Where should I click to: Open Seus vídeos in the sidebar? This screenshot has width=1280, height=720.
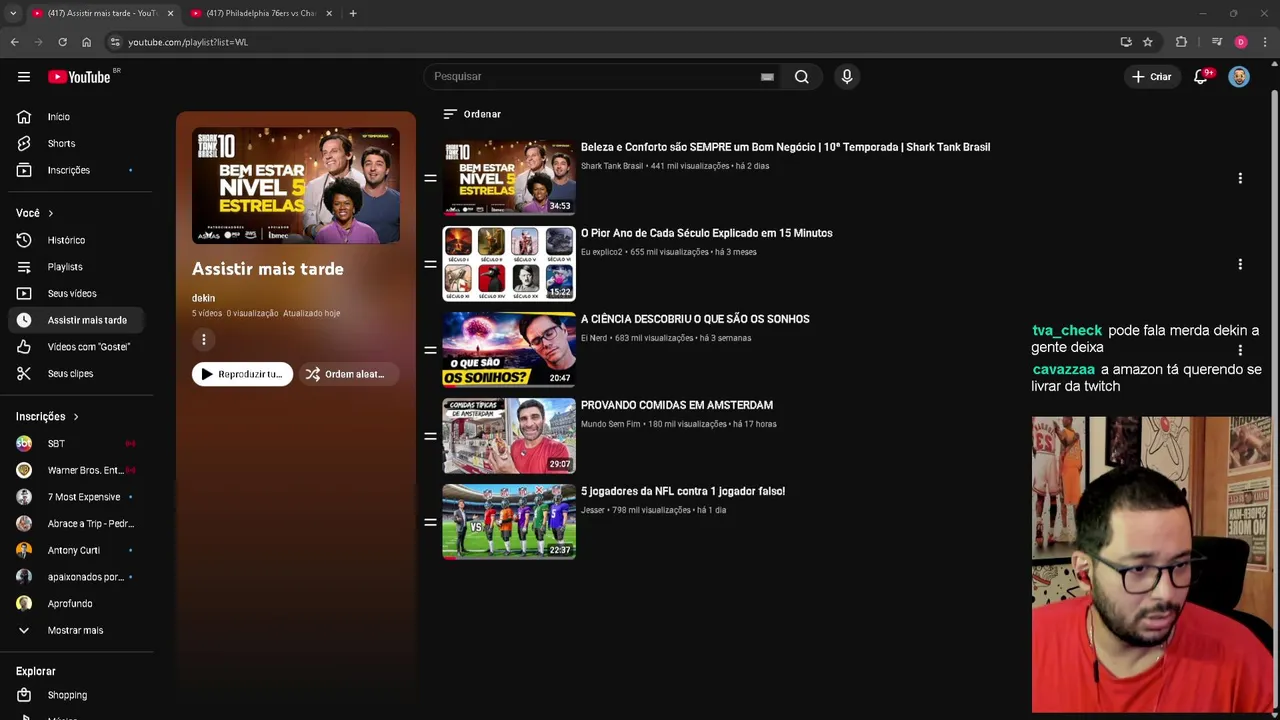tap(77, 294)
